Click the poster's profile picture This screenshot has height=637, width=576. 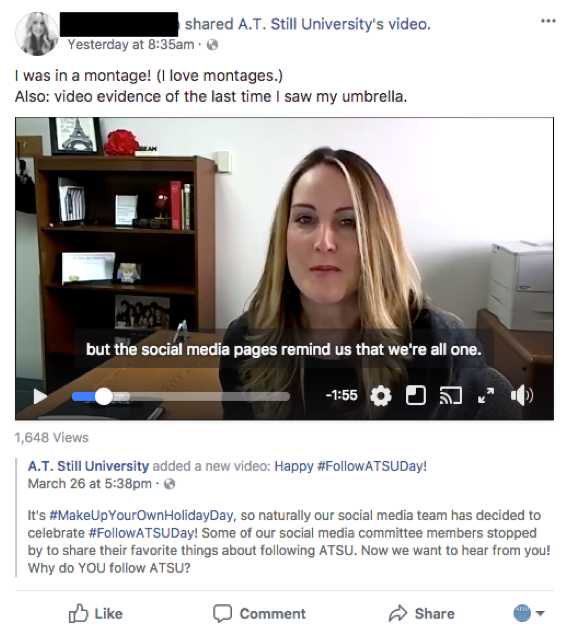coord(37,33)
